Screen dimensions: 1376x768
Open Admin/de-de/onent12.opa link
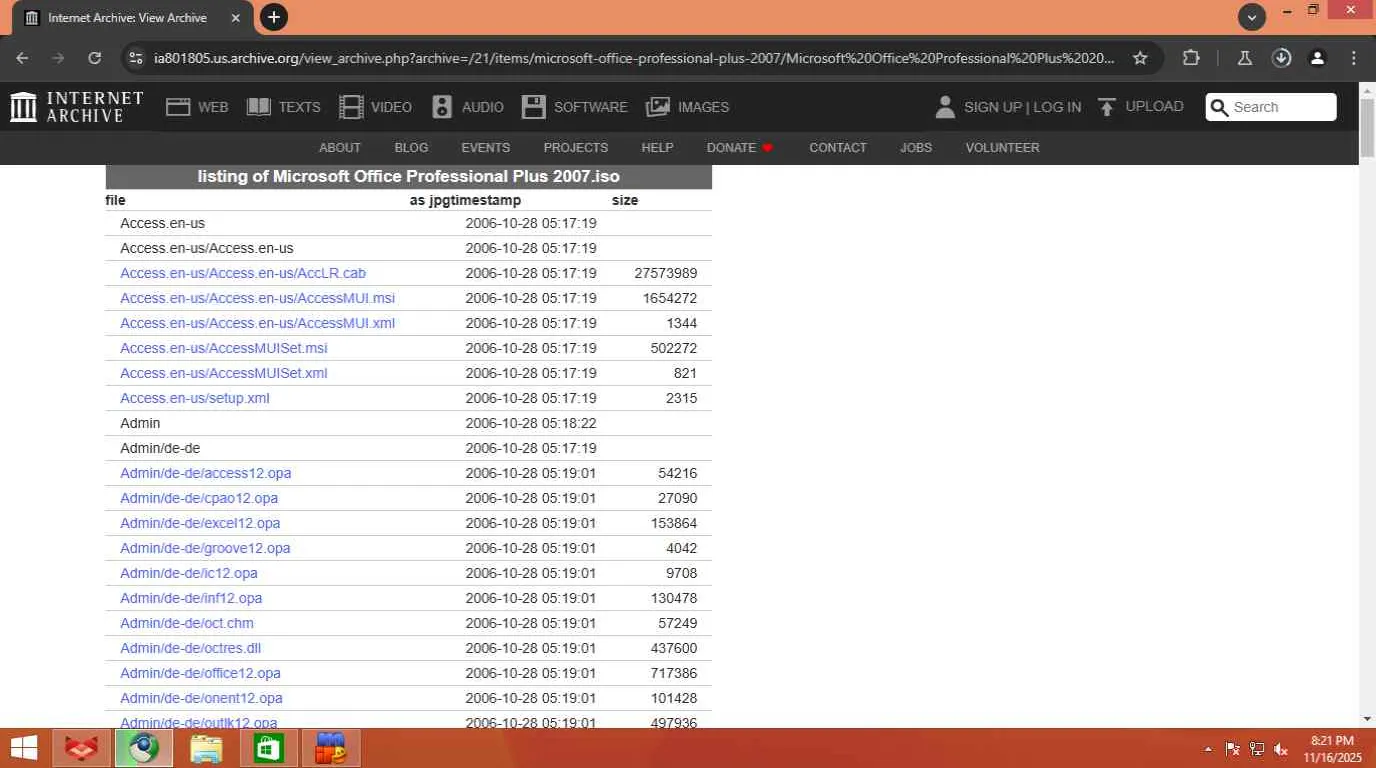[x=201, y=698]
